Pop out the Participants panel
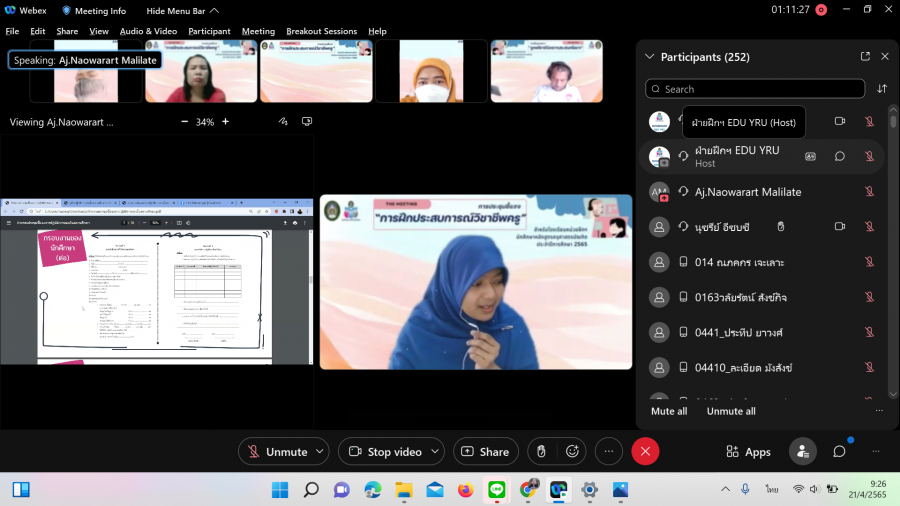The image size is (900, 506). click(x=865, y=57)
